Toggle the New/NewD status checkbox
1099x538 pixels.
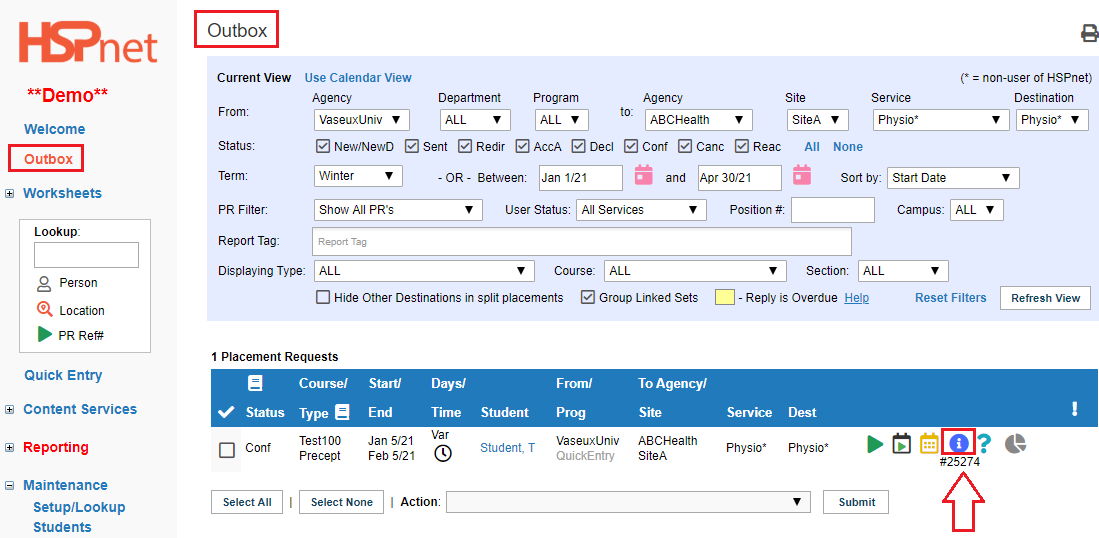tap(323, 146)
